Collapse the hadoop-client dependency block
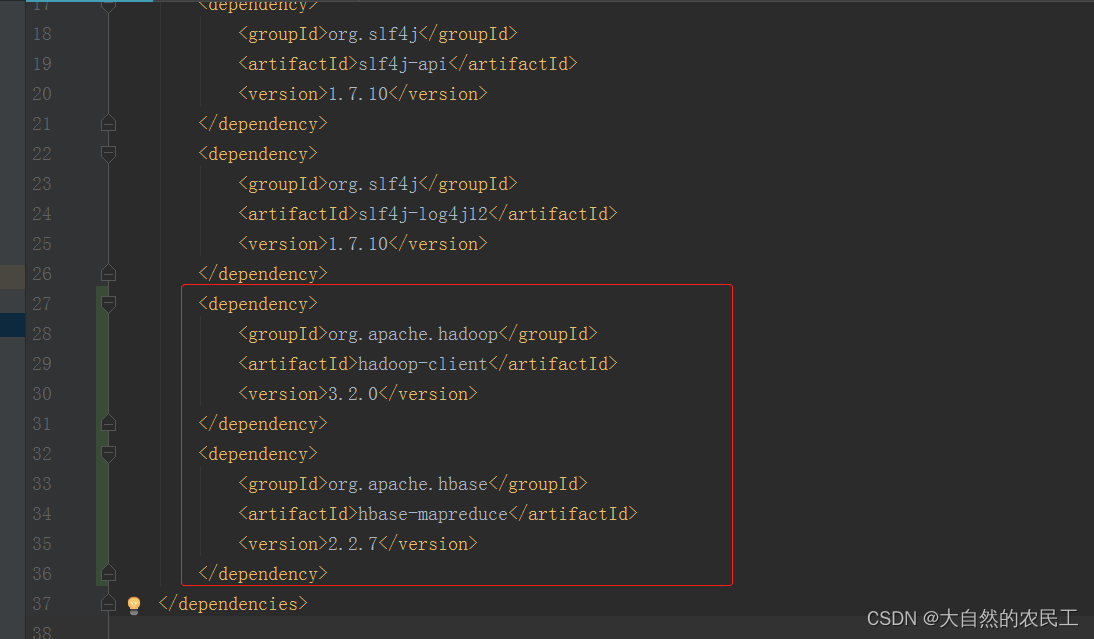 click(x=108, y=303)
